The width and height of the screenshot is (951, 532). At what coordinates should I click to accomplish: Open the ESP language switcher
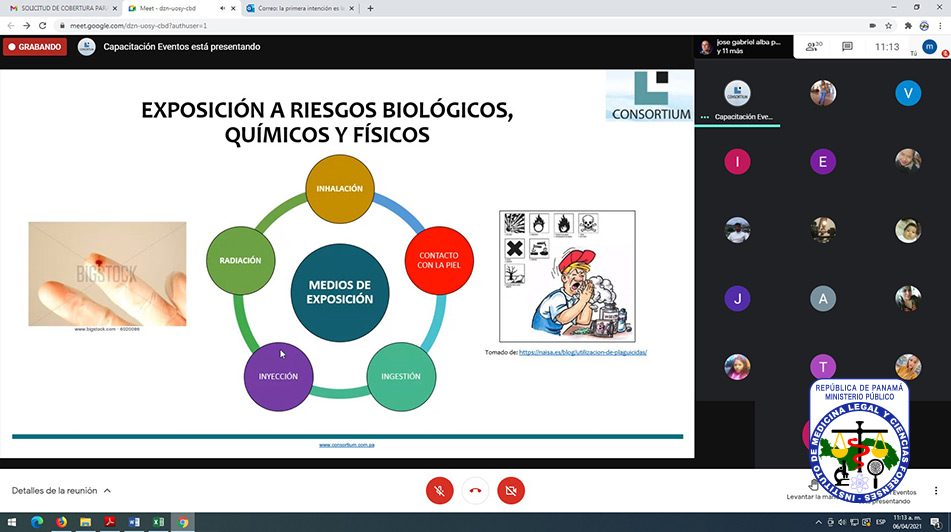click(881, 522)
